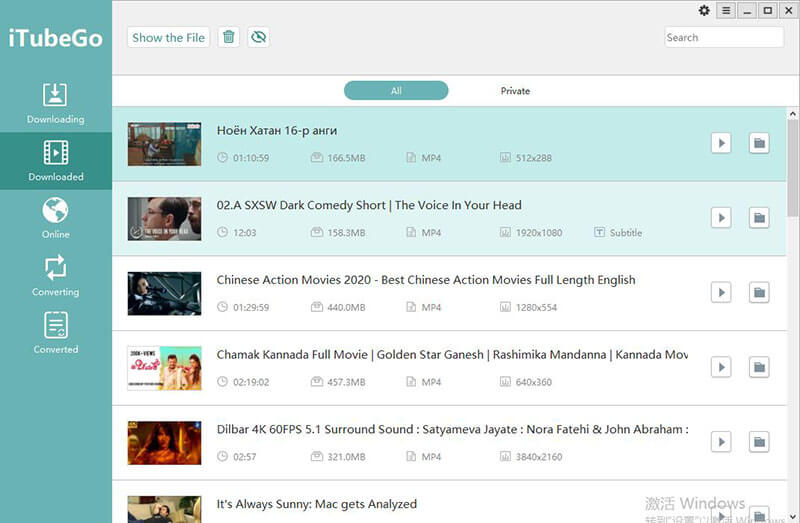Click duration 01:10:59
Image resolution: width=800 pixels, height=523 pixels.
(251, 158)
